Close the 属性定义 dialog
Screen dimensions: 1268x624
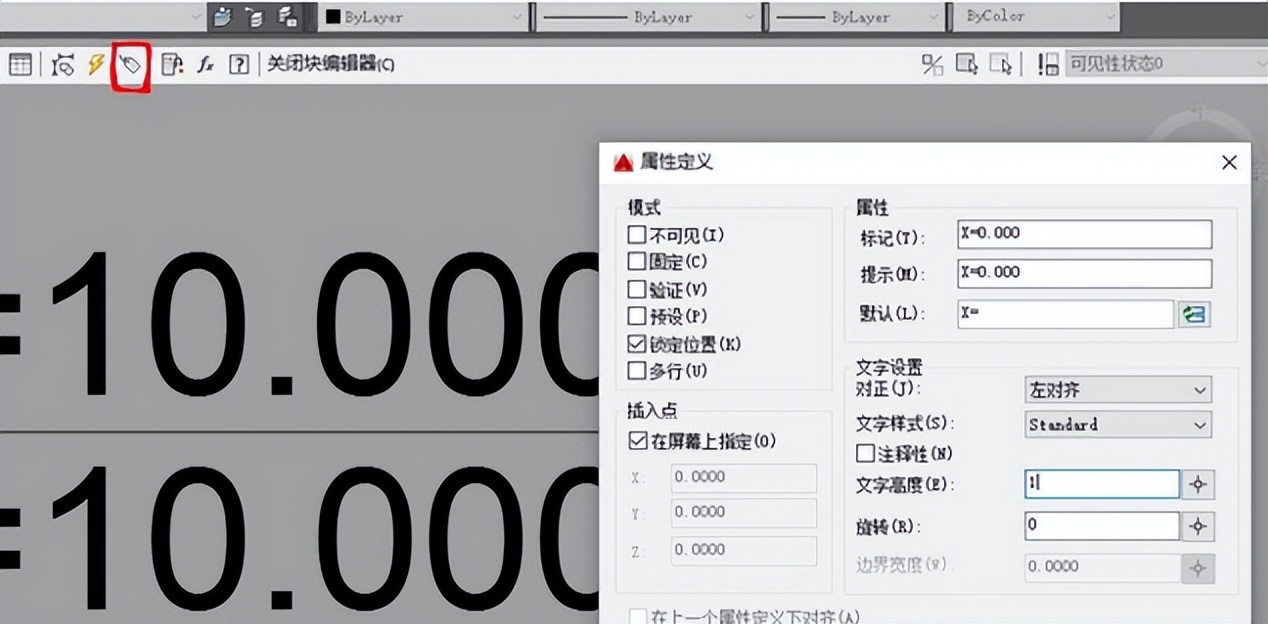(x=1229, y=162)
